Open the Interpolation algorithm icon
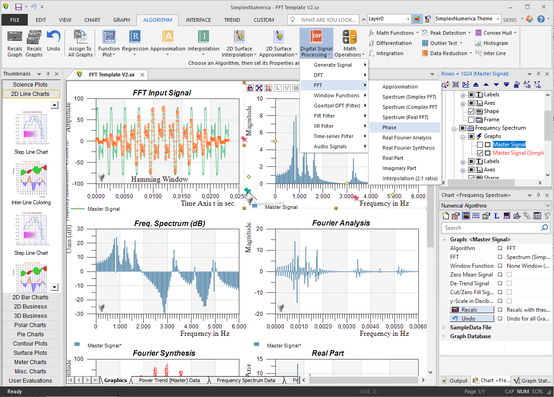Screen dimensions: 554x397 203,42
